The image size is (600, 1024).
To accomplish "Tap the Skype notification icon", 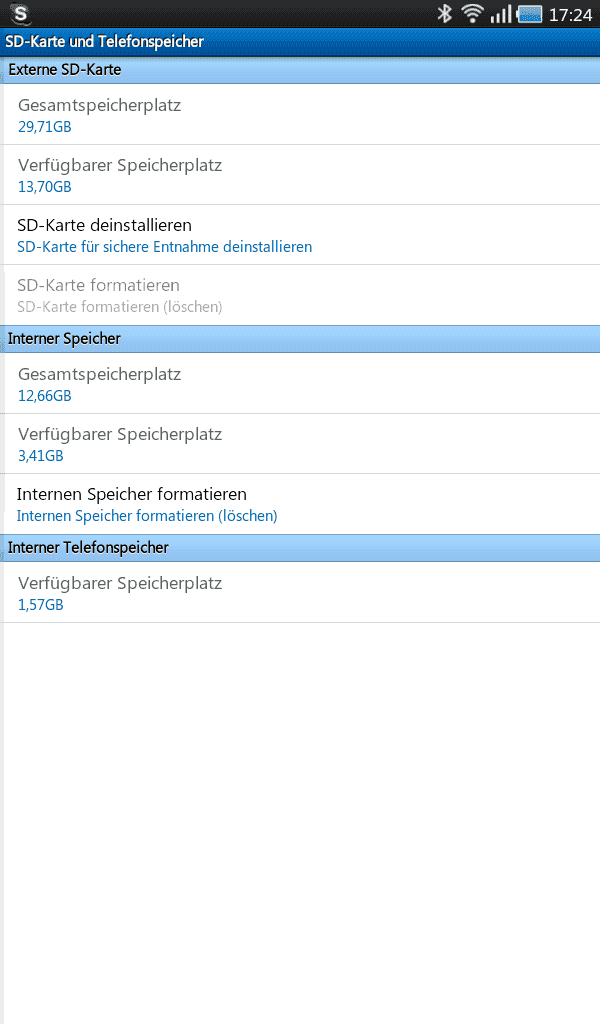I will coord(20,14).
